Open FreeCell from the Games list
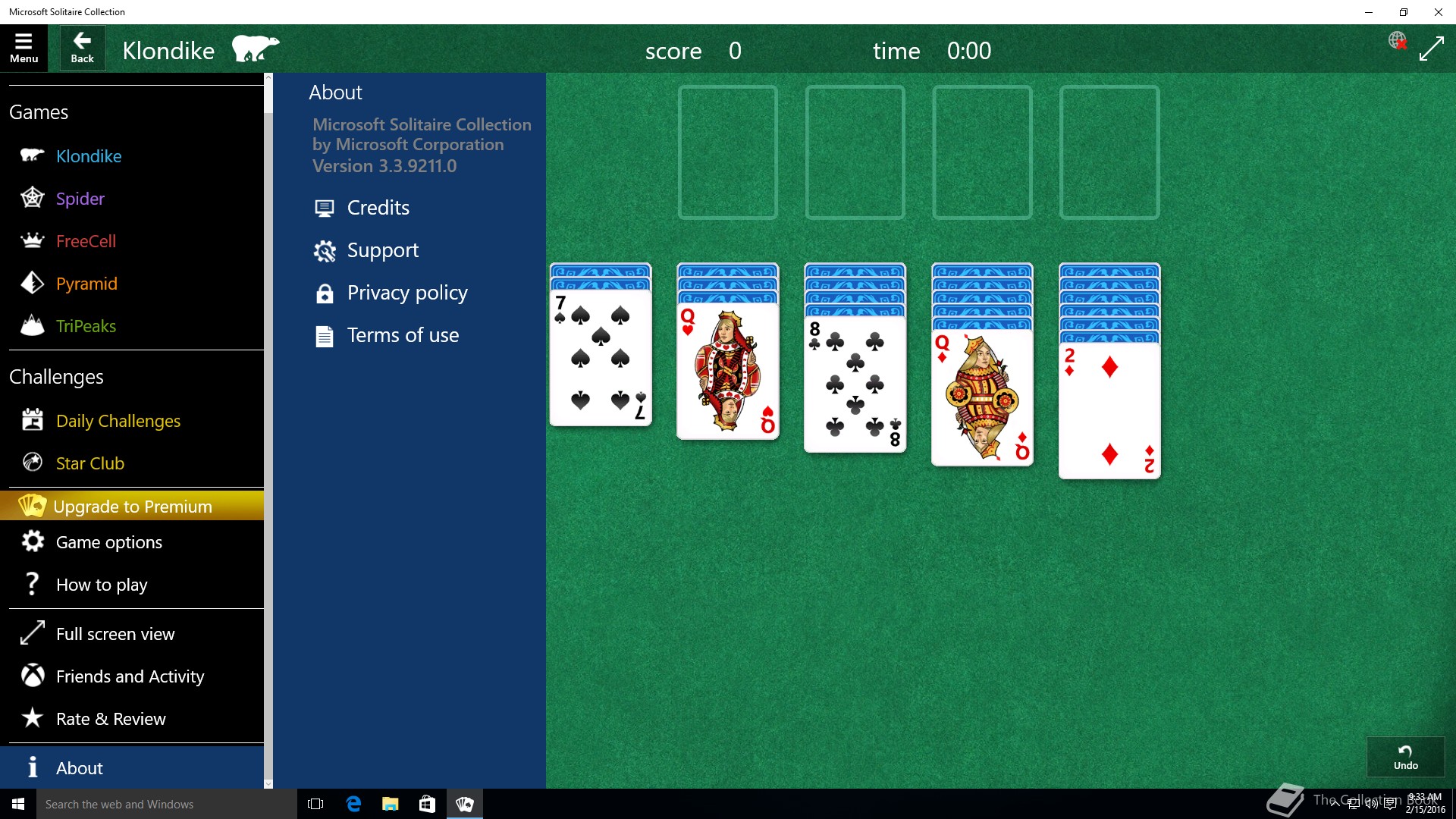Screen dimensions: 1456x819 tap(86, 241)
